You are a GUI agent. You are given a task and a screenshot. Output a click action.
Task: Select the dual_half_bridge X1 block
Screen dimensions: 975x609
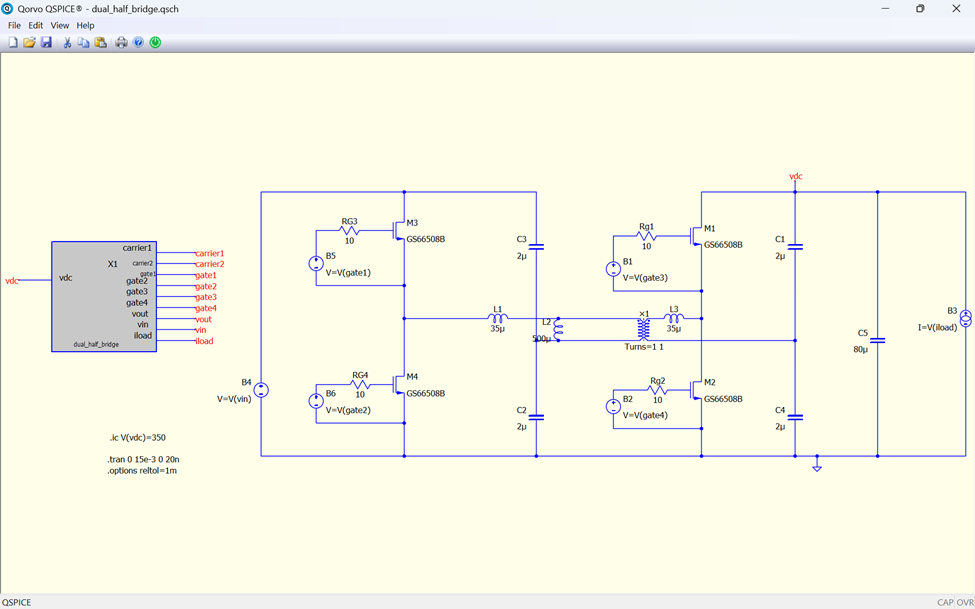(103, 296)
